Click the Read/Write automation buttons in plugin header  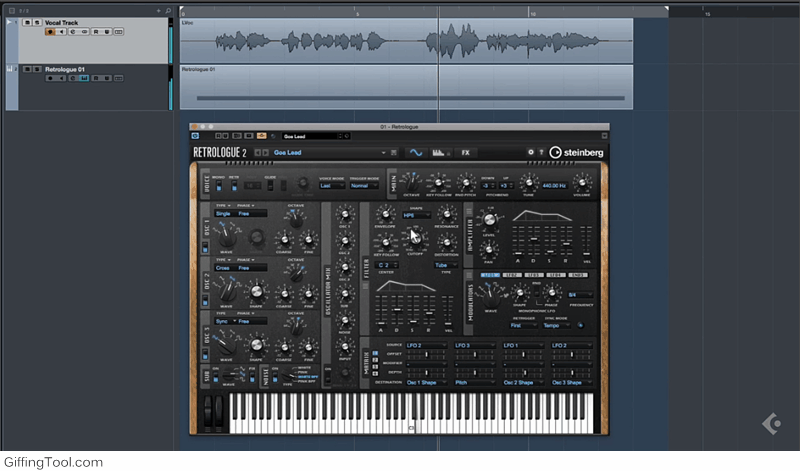point(221,136)
